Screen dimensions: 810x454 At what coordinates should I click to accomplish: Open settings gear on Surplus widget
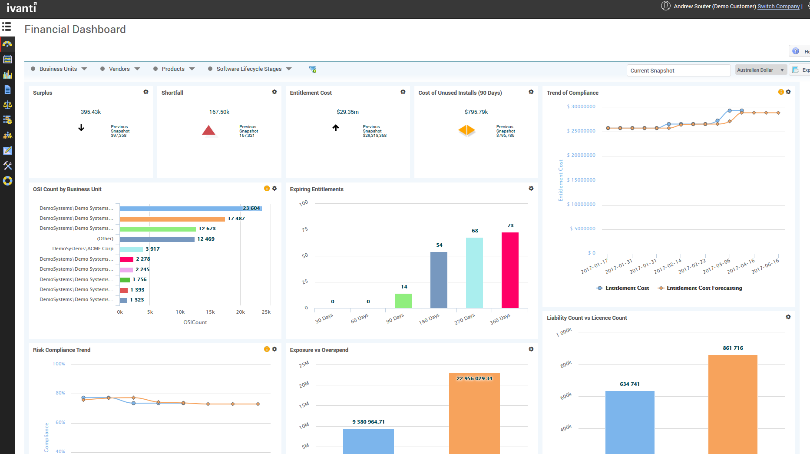point(146,91)
